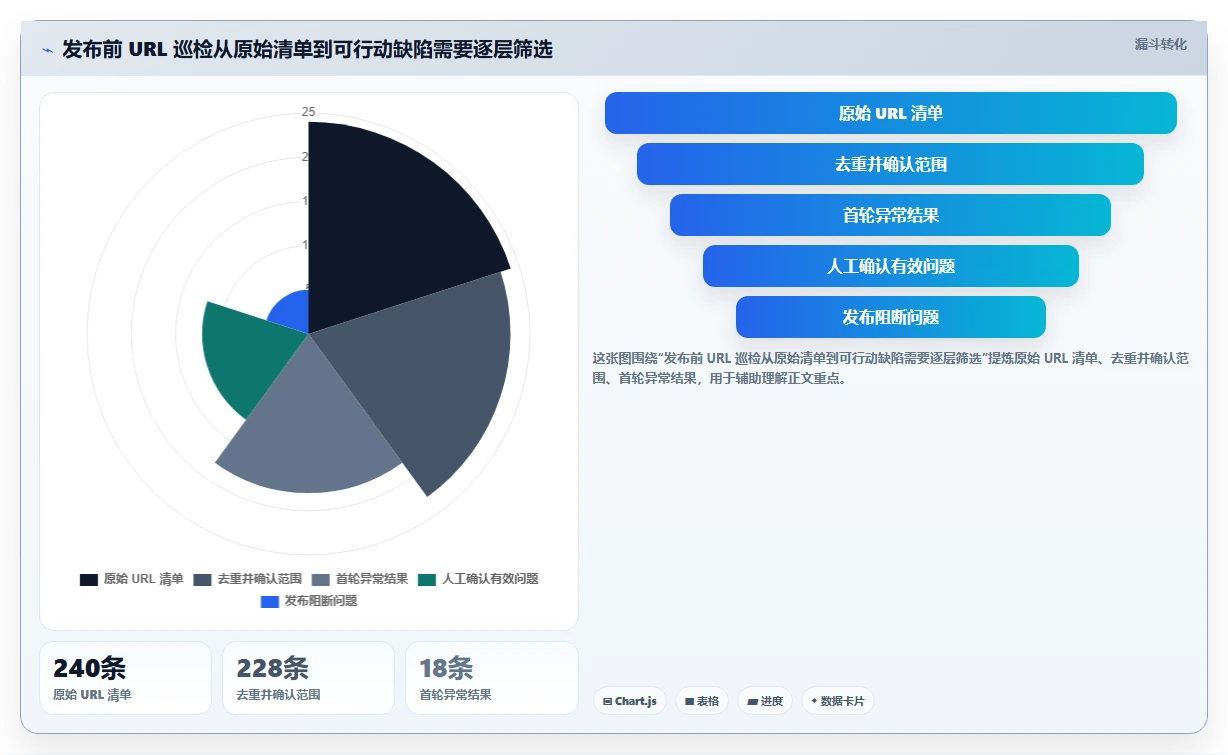The image size is (1228, 755).
Task: Select the 人工确认有效问题 funnel bar
Action: [890, 266]
